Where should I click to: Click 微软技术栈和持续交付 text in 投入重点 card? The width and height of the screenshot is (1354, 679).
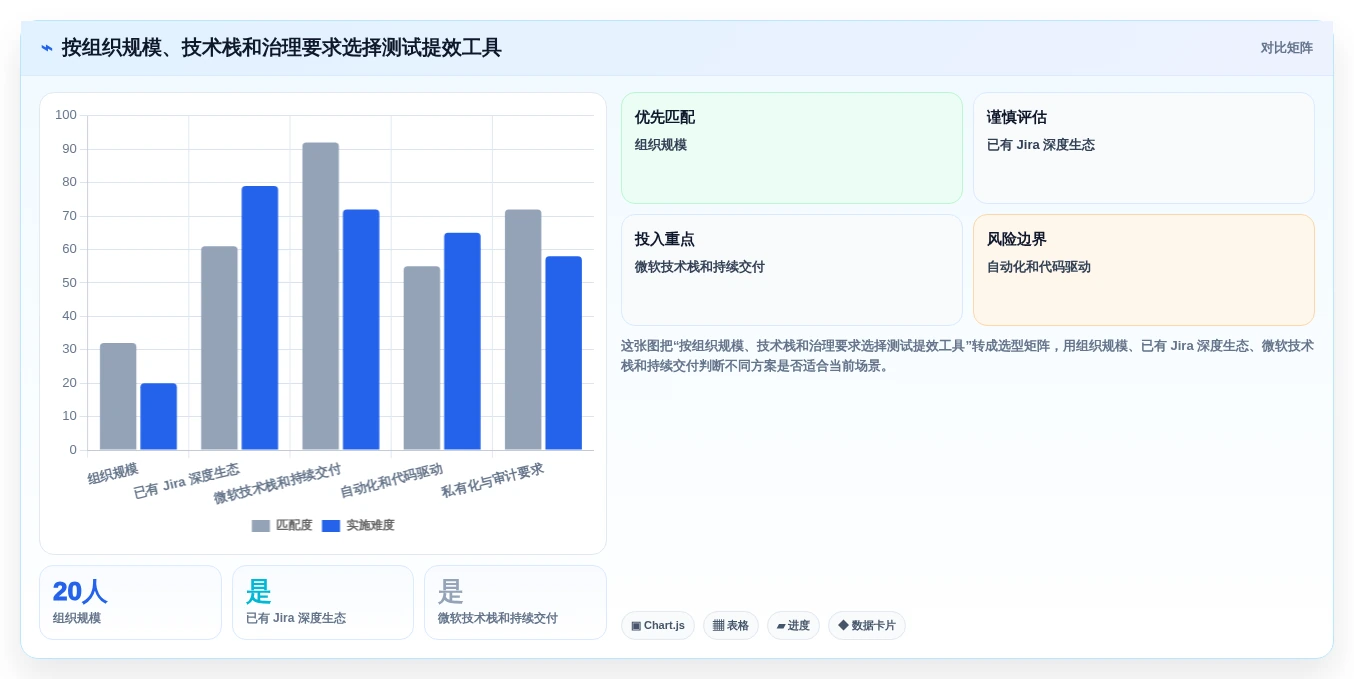tap(700, 267)
